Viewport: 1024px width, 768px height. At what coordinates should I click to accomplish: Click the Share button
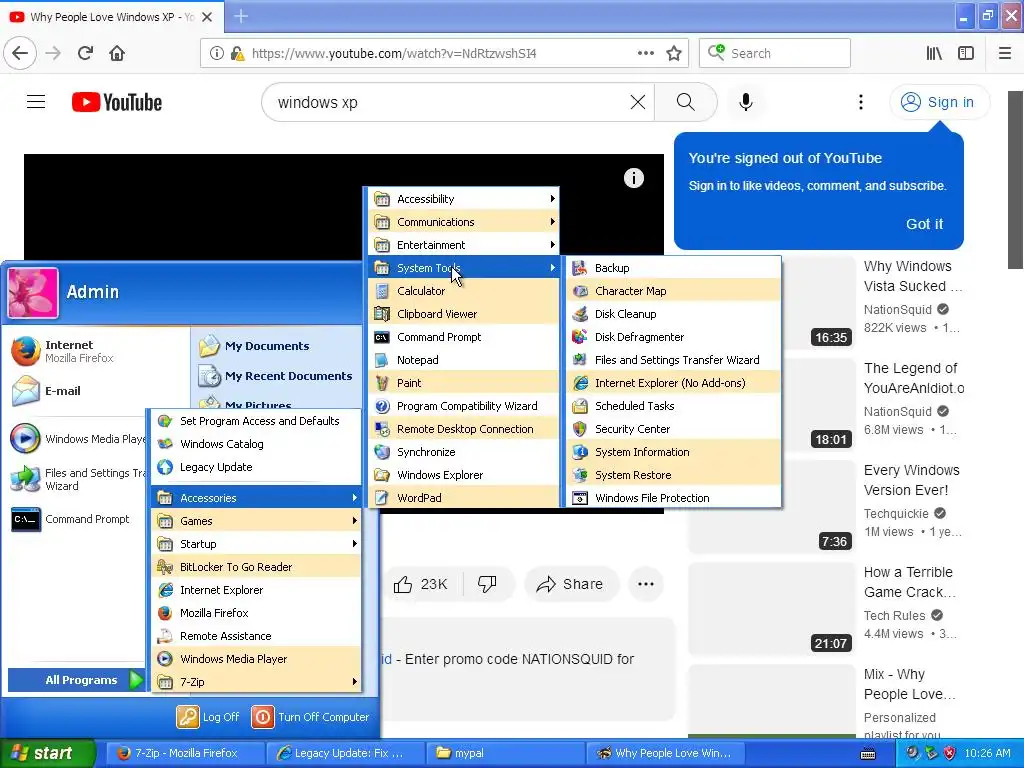click(569, 584)
